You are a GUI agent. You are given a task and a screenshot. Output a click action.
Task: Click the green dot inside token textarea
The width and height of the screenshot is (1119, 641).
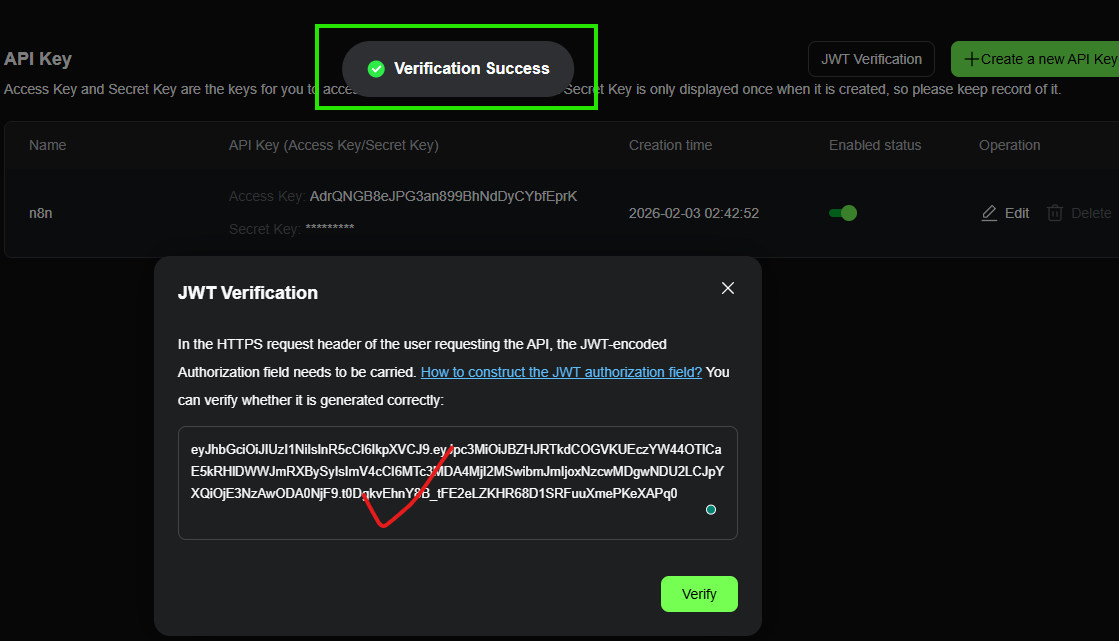pyautogui.click(x=711, y=510)
